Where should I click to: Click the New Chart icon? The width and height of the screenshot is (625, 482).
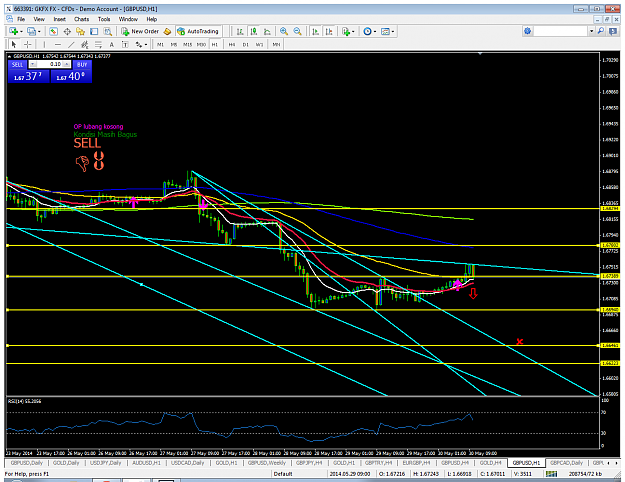[x=14, y=31]
